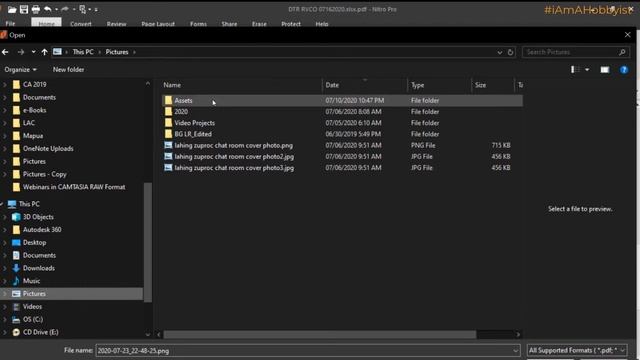Viewport: 640px width, 360px height.
Task: Click the CD Drive (E:) icon
Action: (x=16, y=332)
